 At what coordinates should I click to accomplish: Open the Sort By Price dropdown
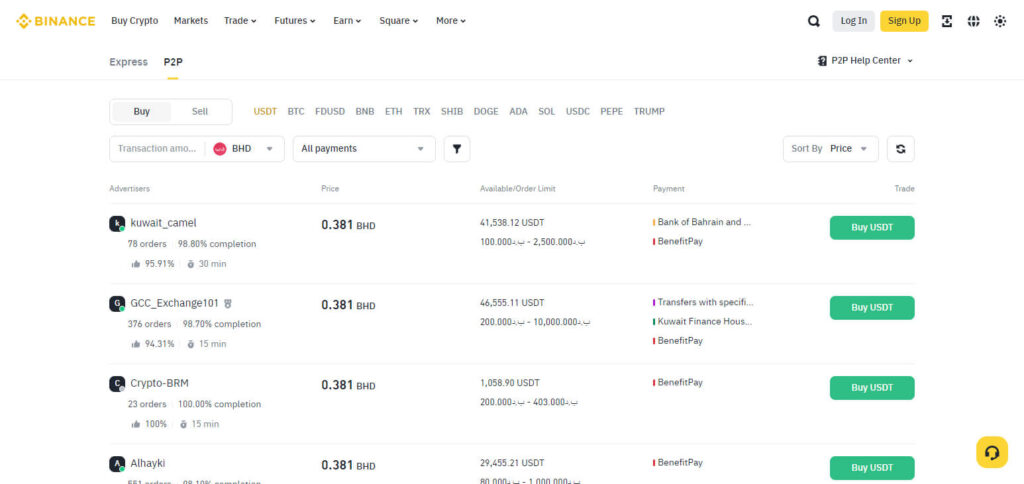pos(831,149)
